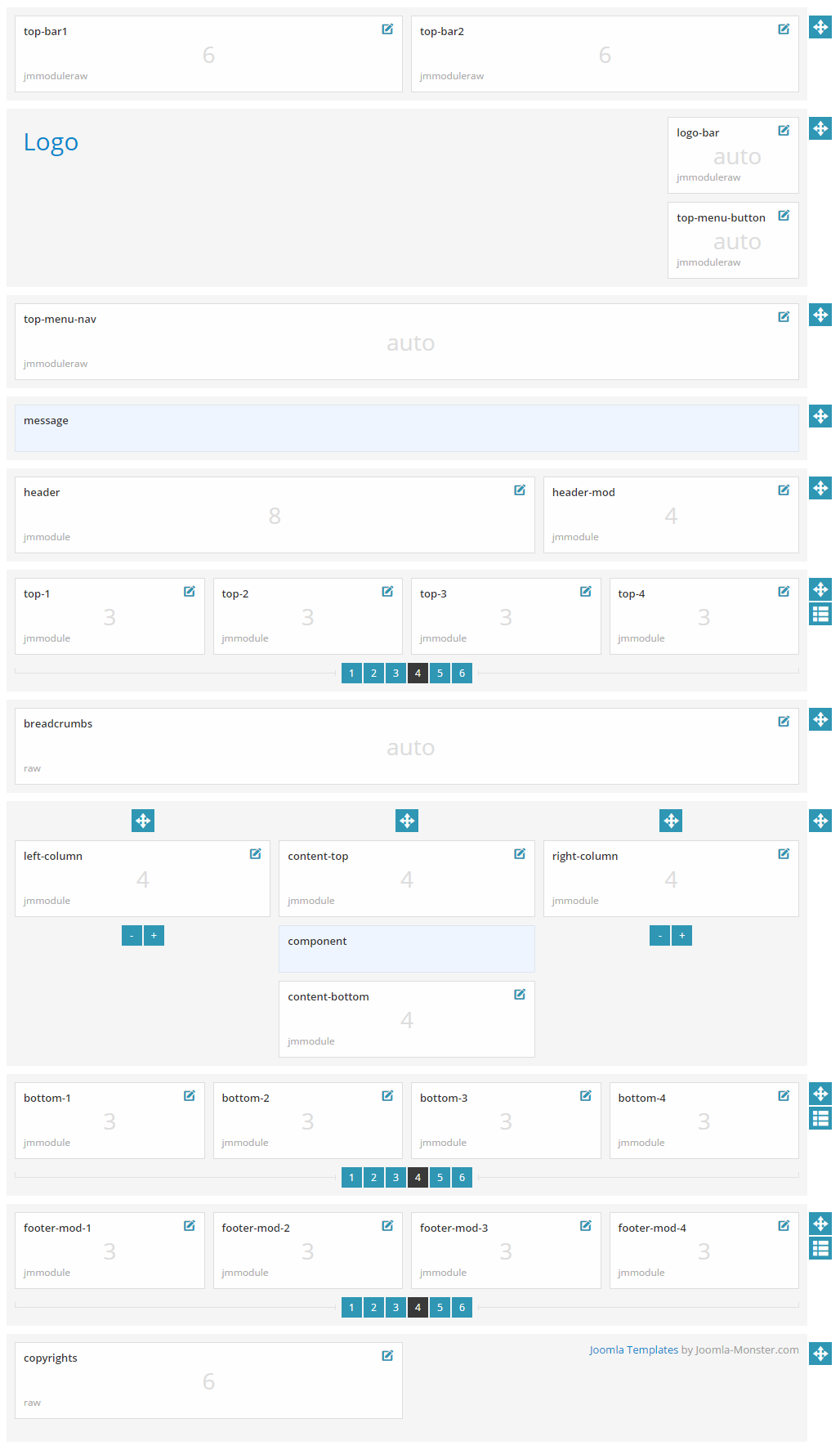The image size is (840, 1450).
Task: Increase left-column width with plus
Action: tap(154, 936)
